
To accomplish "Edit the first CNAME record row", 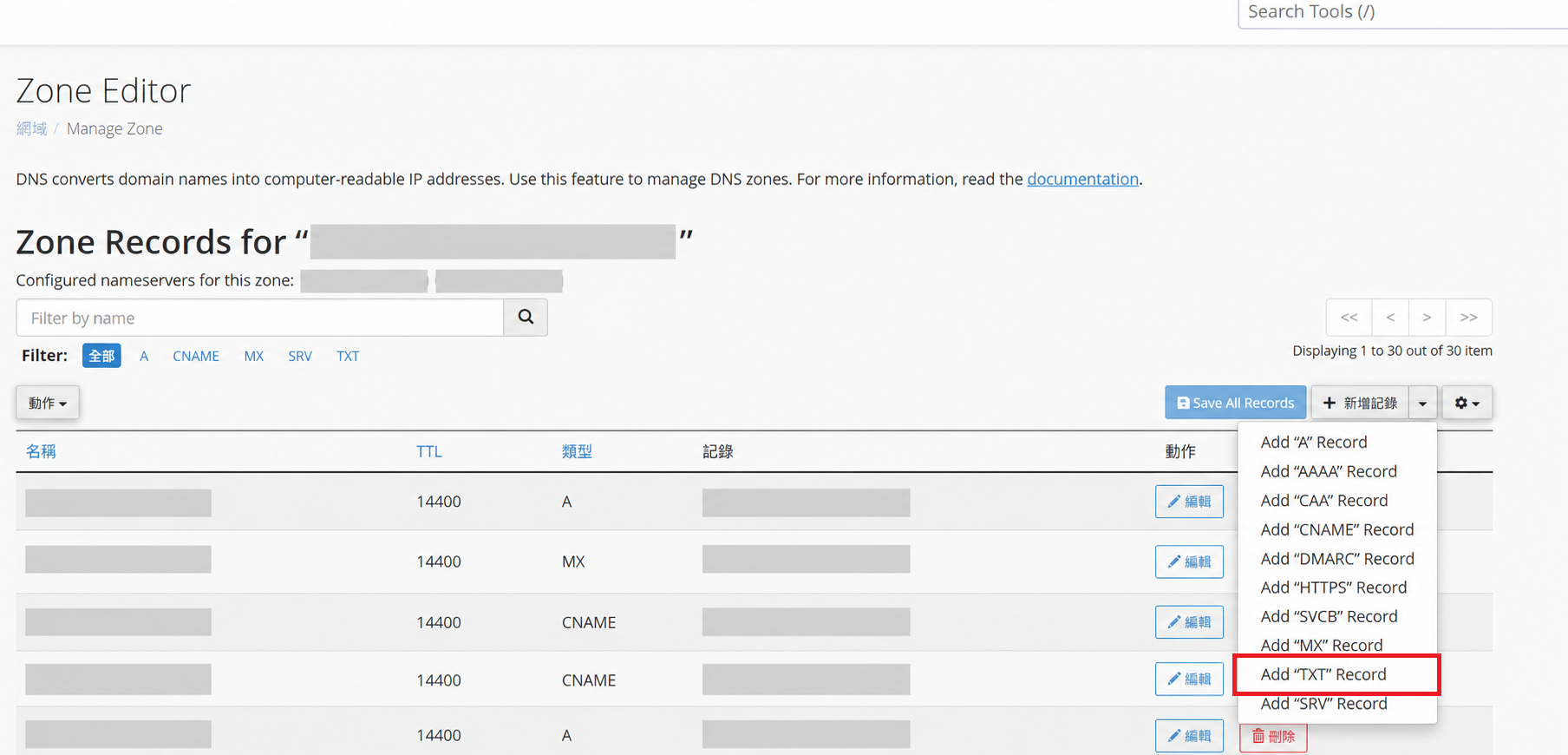I will click(1189, 622).
